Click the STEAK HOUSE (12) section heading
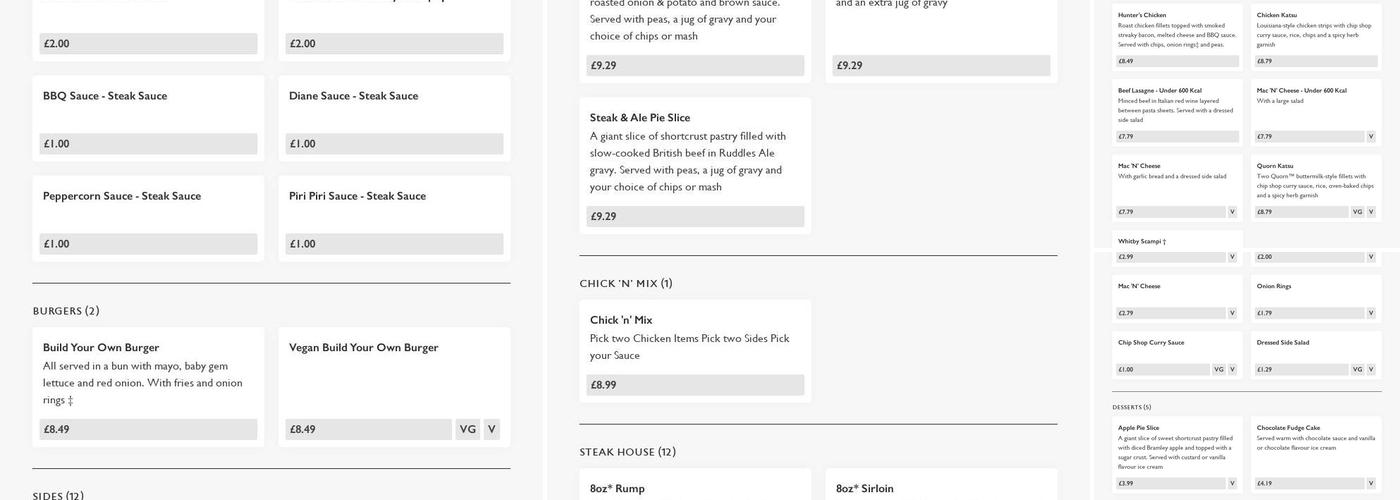The image size is (1400, 500). click(x=627, y=452)
